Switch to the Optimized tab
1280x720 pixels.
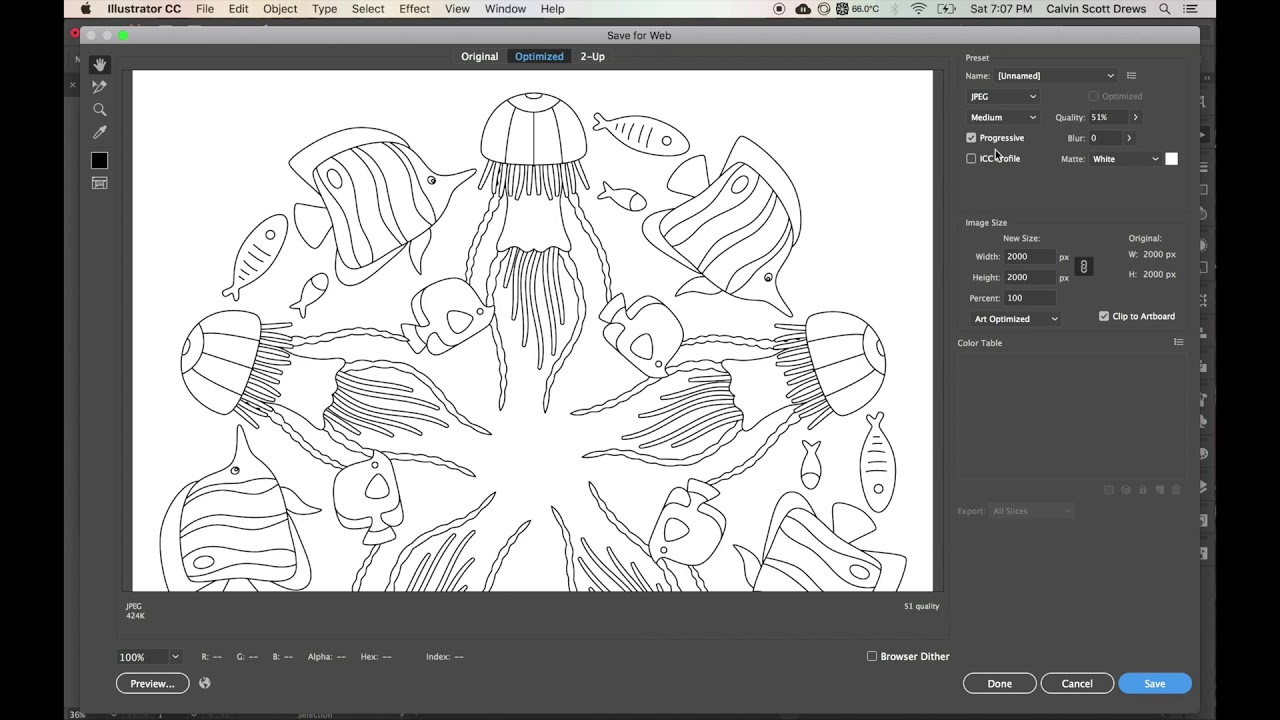(x=539, y=56)
